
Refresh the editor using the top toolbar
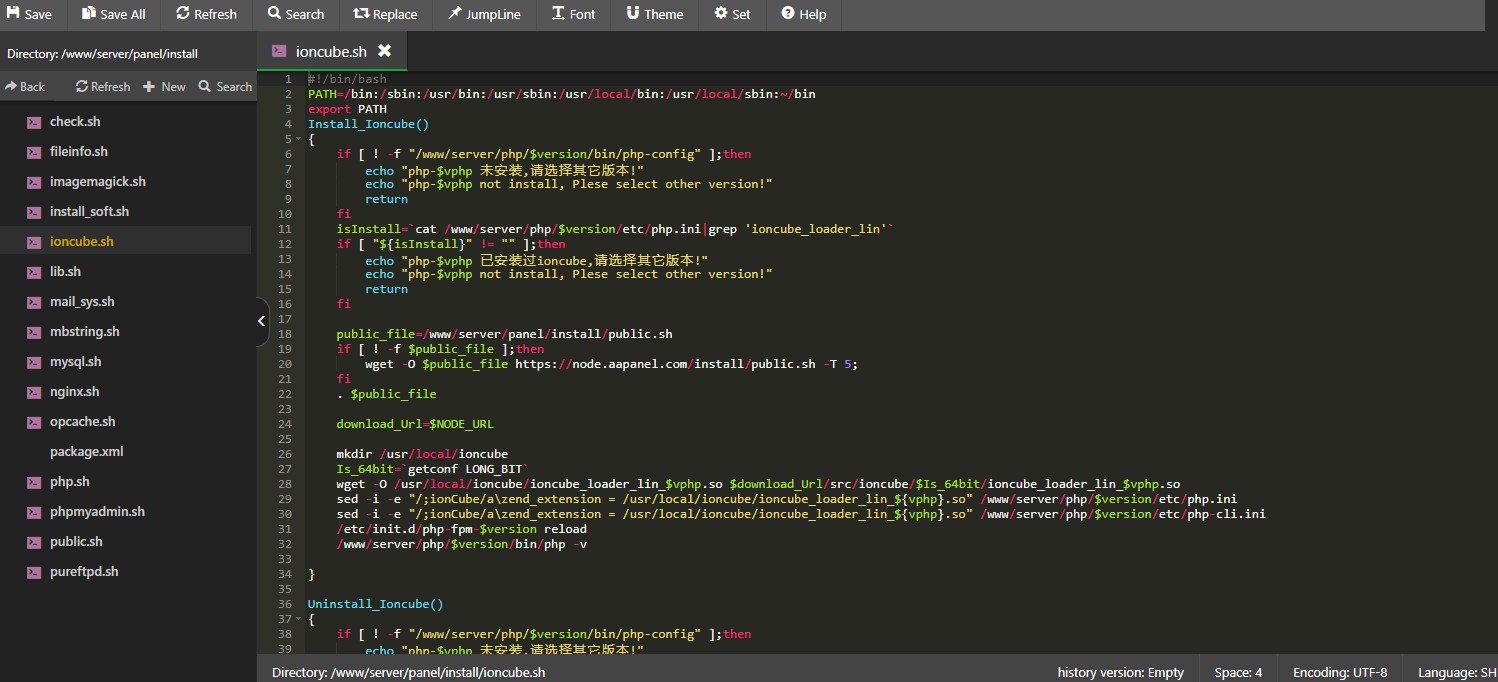(206, 14)
